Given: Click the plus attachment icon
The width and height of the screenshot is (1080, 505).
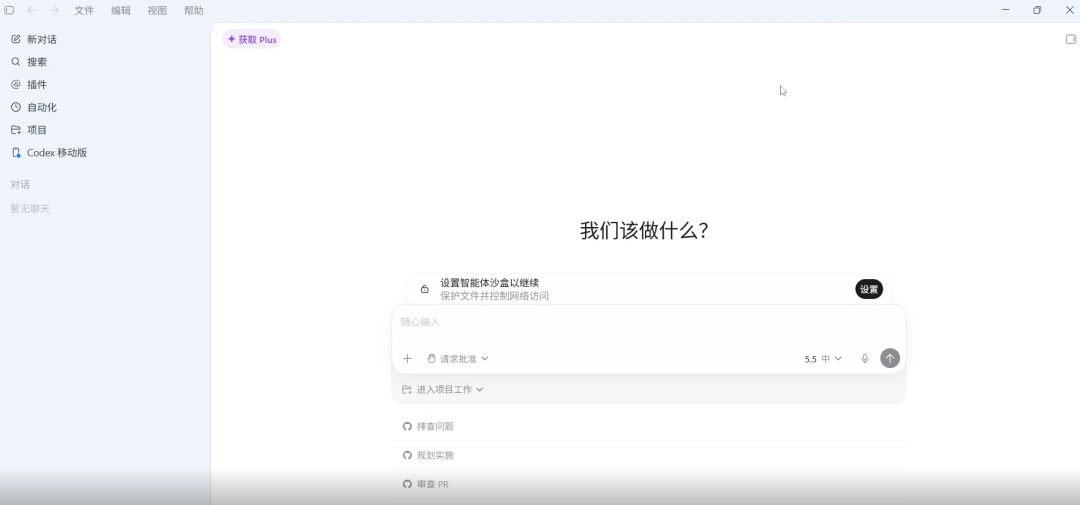Looking at the screenshot, I should (407, 359).
